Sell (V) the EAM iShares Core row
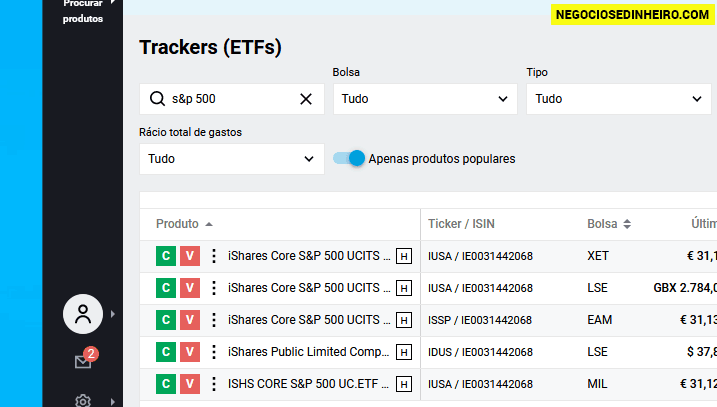 tap(190, 320)
